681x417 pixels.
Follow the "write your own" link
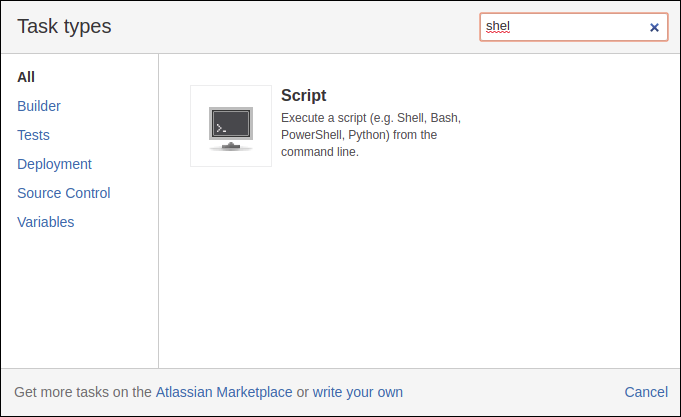coord(357,392)
